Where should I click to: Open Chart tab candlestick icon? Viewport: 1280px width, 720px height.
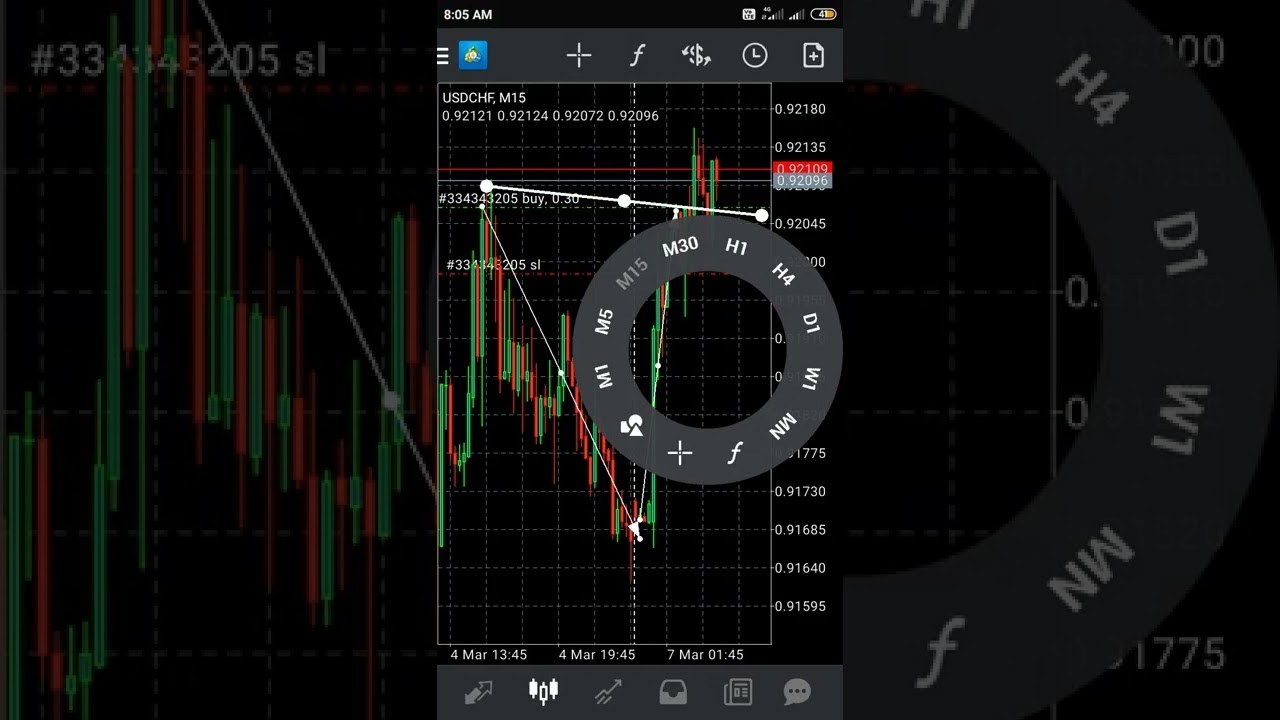543,691
